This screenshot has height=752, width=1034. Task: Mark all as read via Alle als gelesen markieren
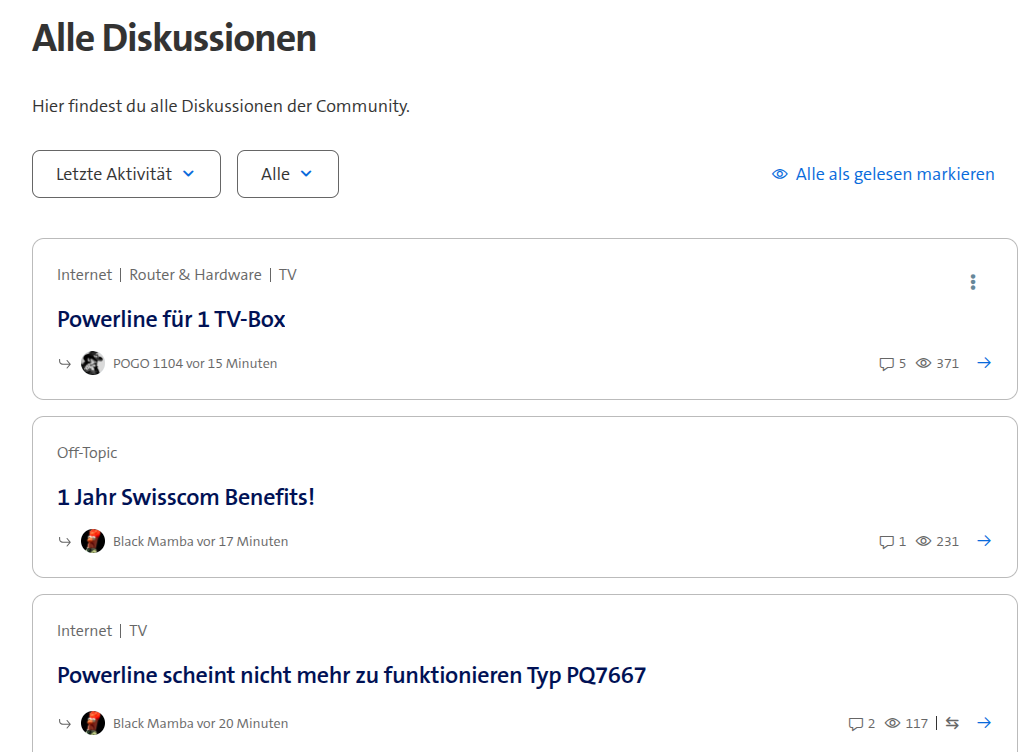tap(884, 174)
